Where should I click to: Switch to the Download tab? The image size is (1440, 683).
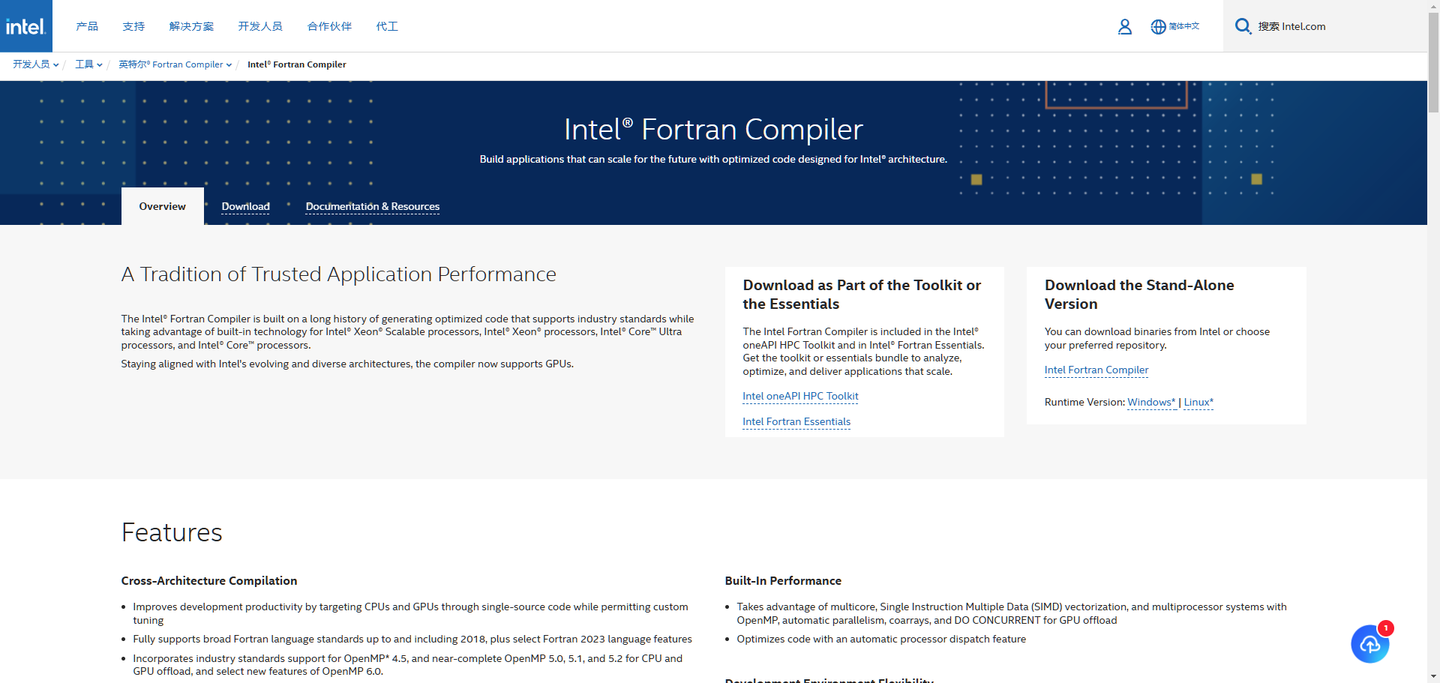[246, 207]
